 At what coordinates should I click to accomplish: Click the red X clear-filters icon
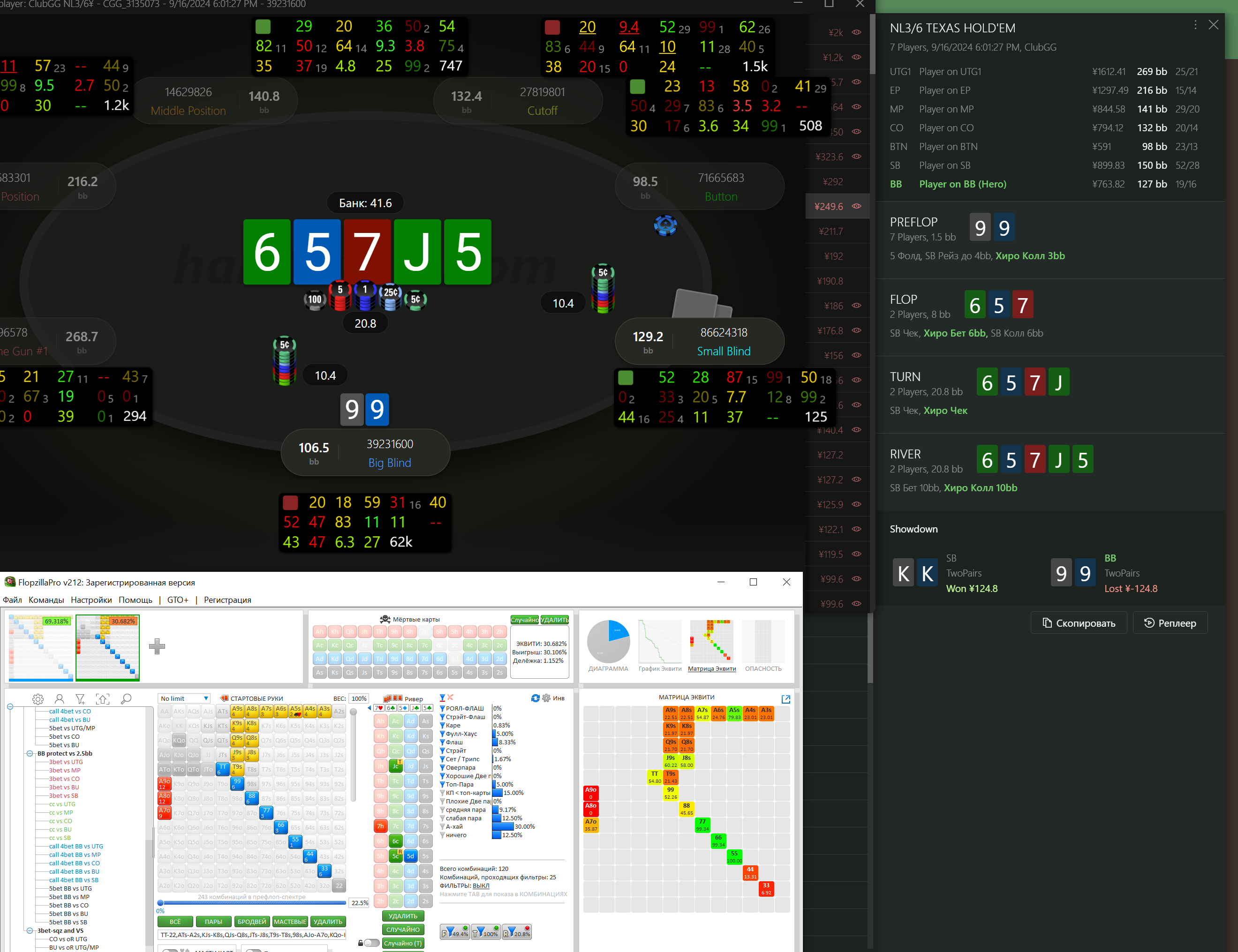pyautogui.click(x=451, y=697)
